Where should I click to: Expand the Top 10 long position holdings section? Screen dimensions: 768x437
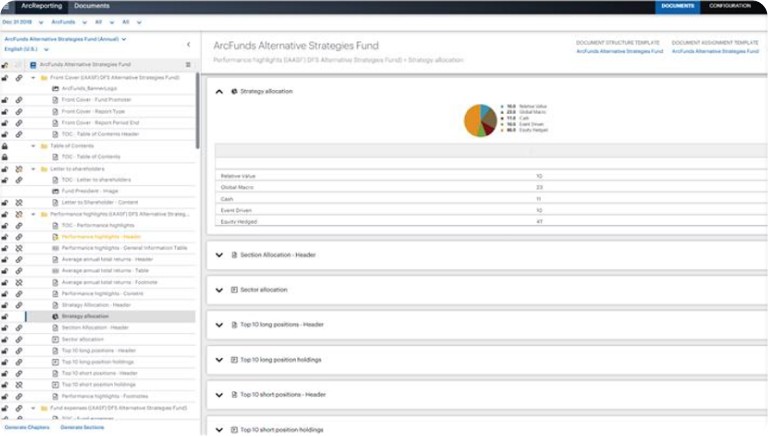[x=219, y=360]
